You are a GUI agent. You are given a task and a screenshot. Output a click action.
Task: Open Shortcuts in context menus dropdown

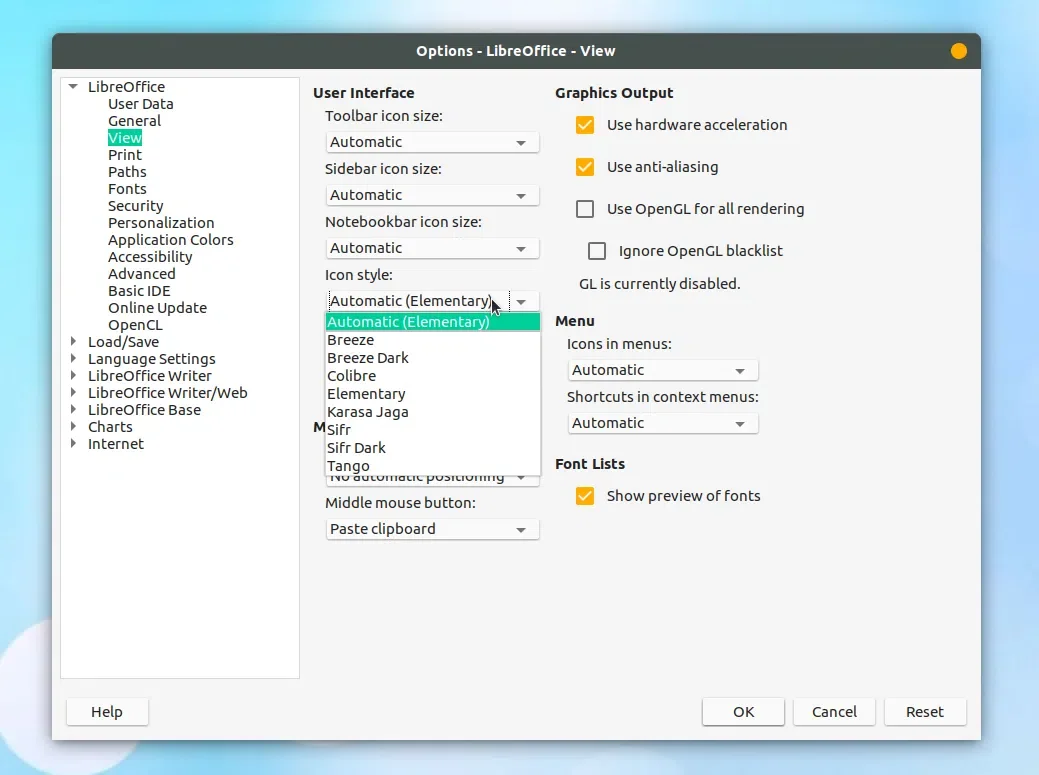[663, 423]
